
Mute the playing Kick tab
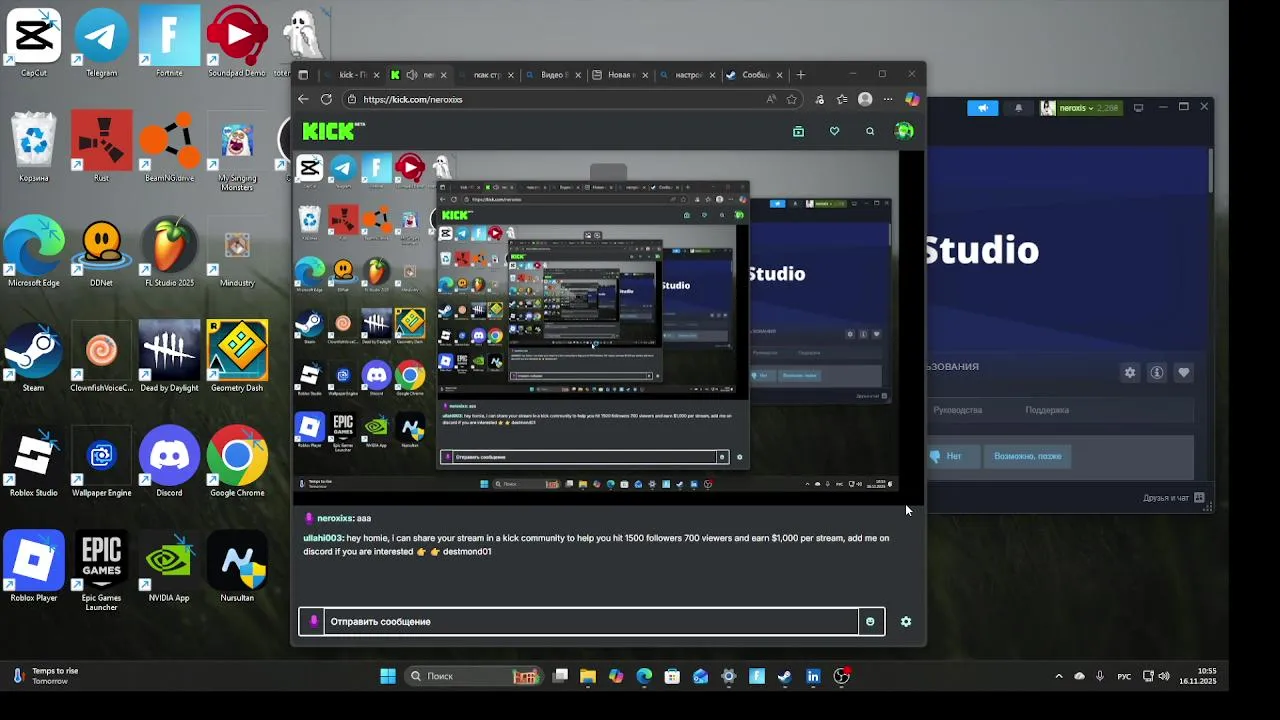tap(412, 75)
